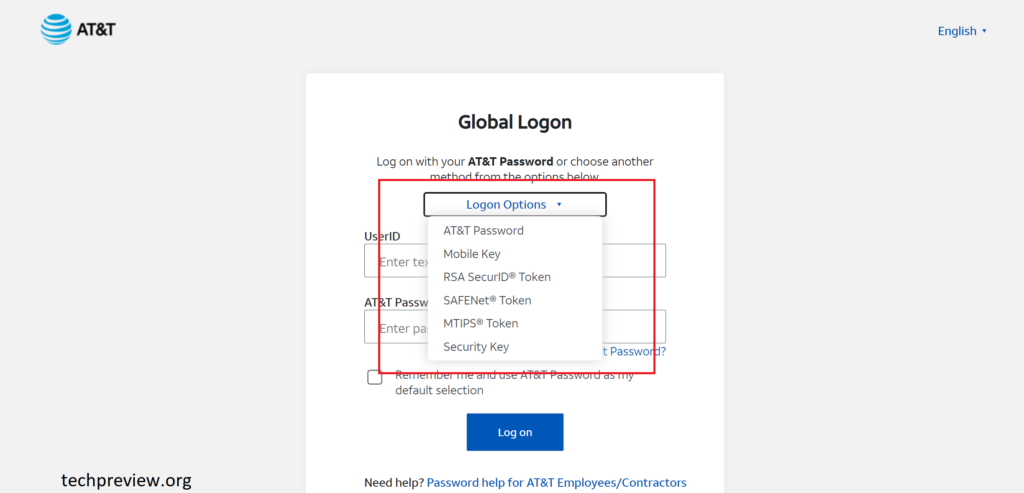Choose MTIPS Token logon method
The height and width of the screenshot is (493, 1024).
[x=481, y=323]
